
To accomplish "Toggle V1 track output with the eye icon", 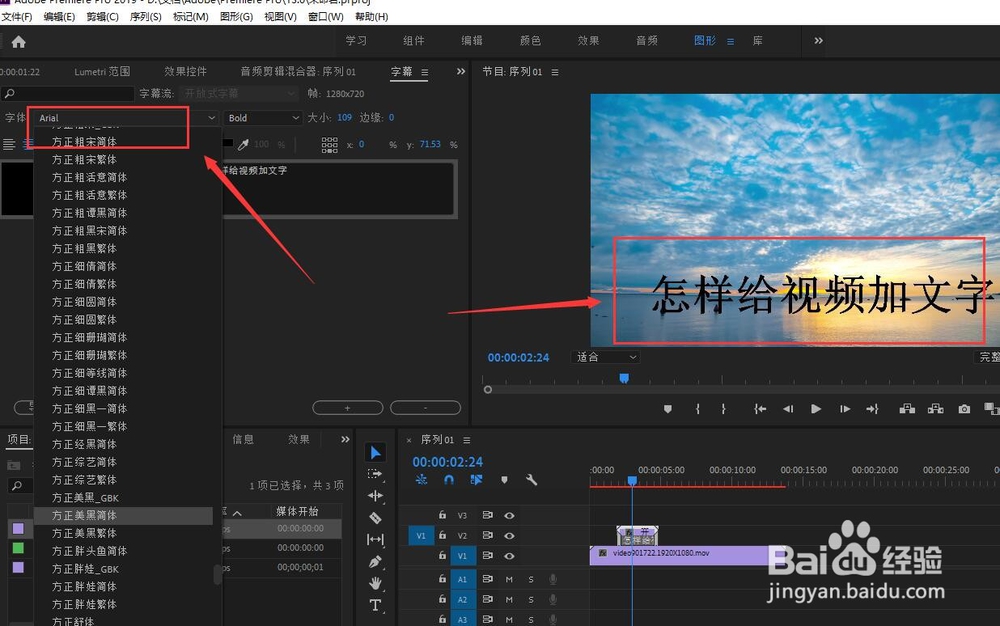I will 509,555.
